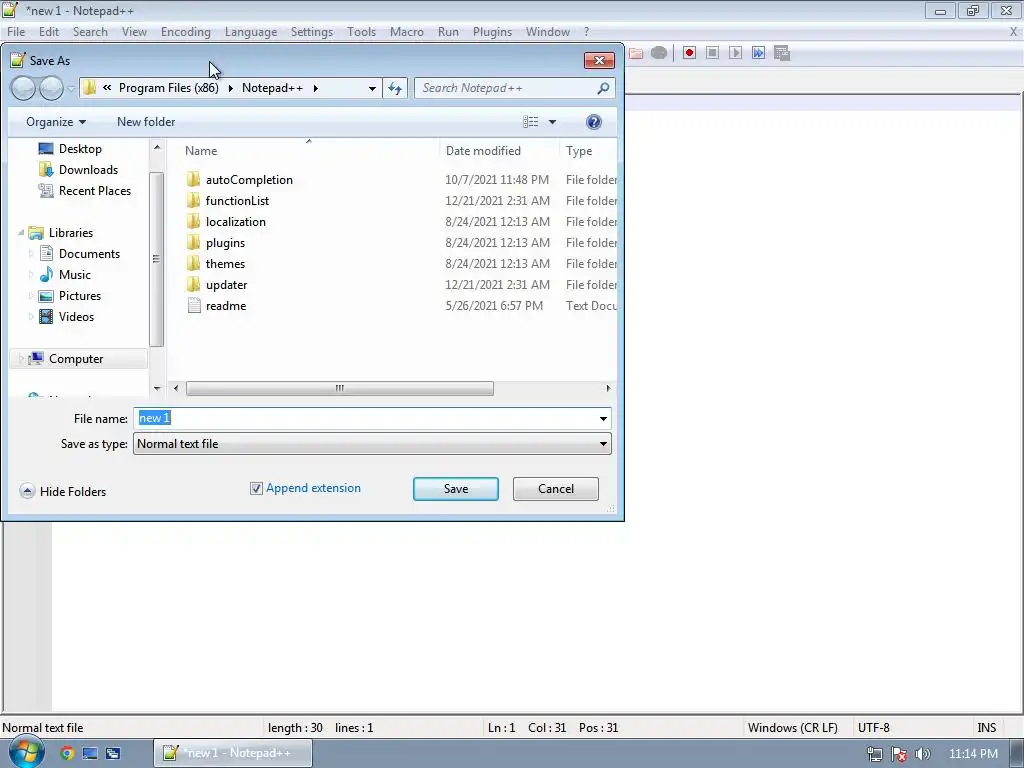Screen dimensions: 1024x768
Task: Select the themes folder
Action: point(225,263)
